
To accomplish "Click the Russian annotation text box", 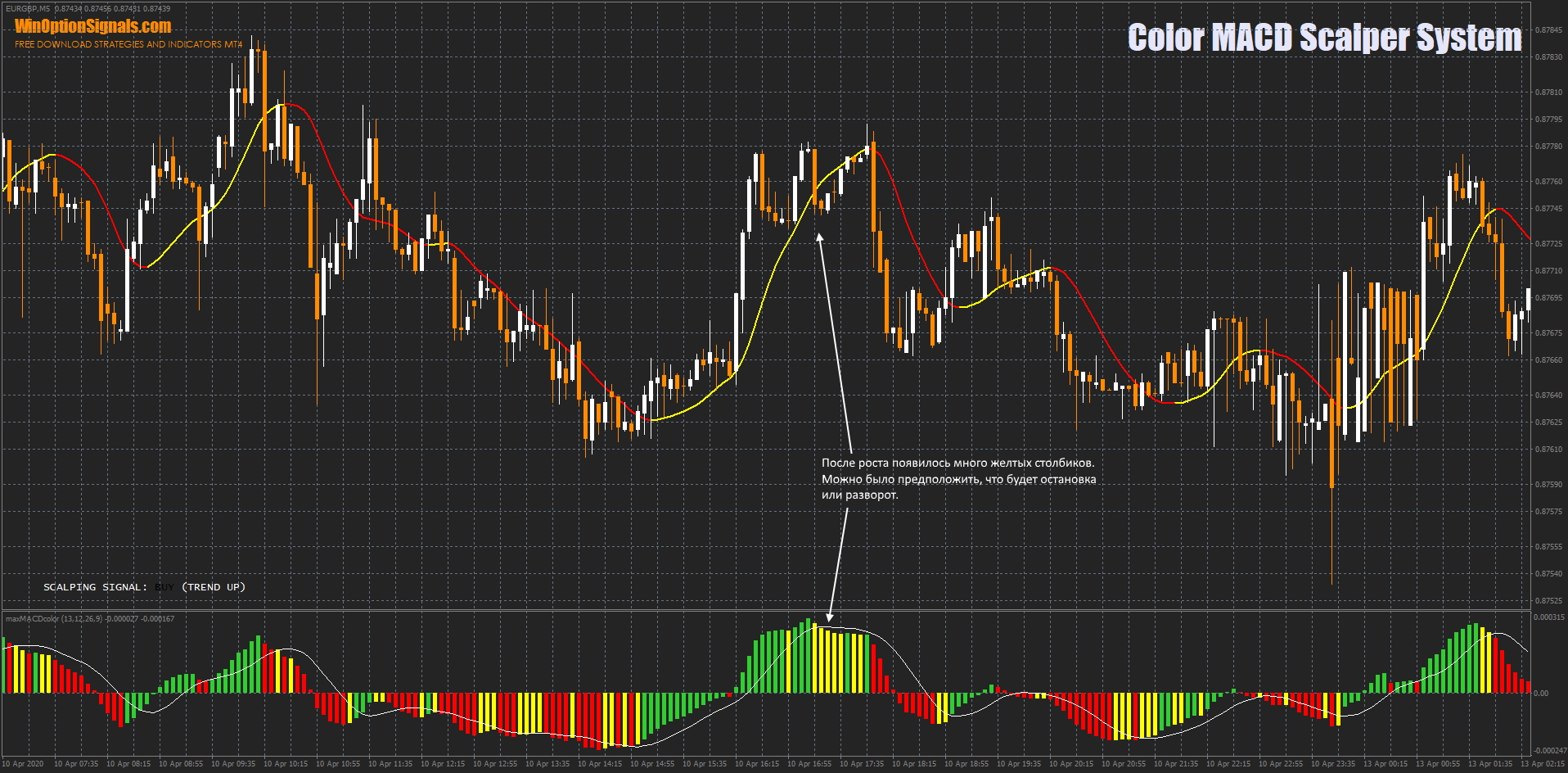I will (958, 479).
